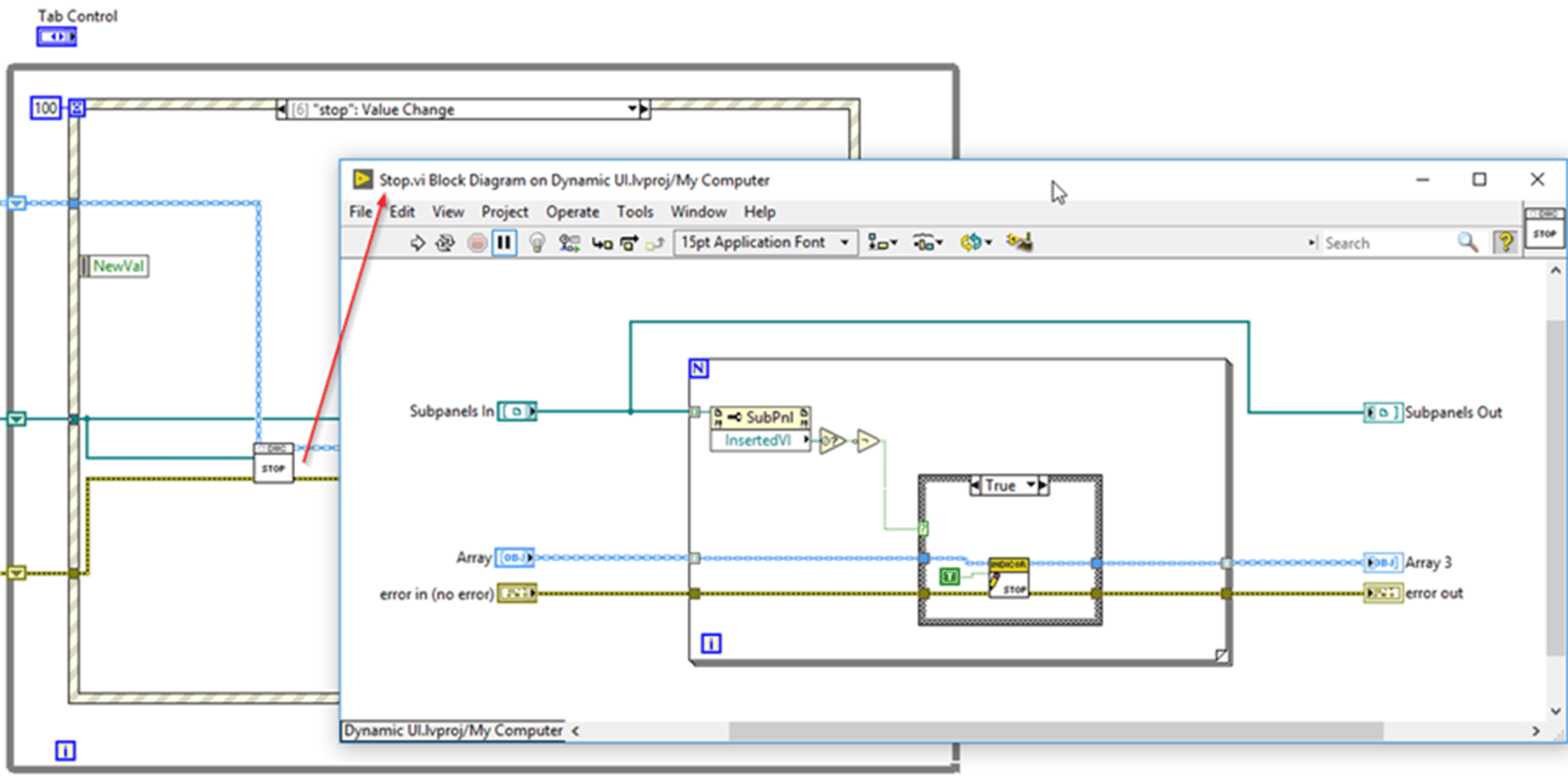Screen dimensions: 1568x784
Task: Open the Operate menu
Action: [x=572, y=212]
